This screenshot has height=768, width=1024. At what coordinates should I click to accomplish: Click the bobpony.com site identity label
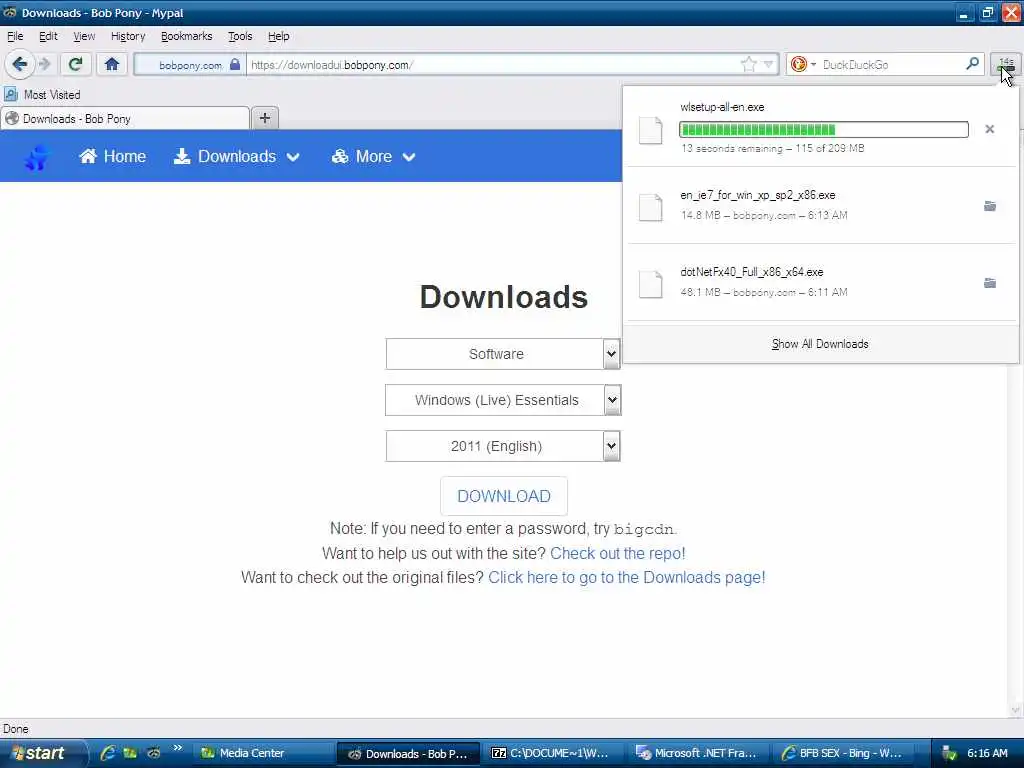190,65
